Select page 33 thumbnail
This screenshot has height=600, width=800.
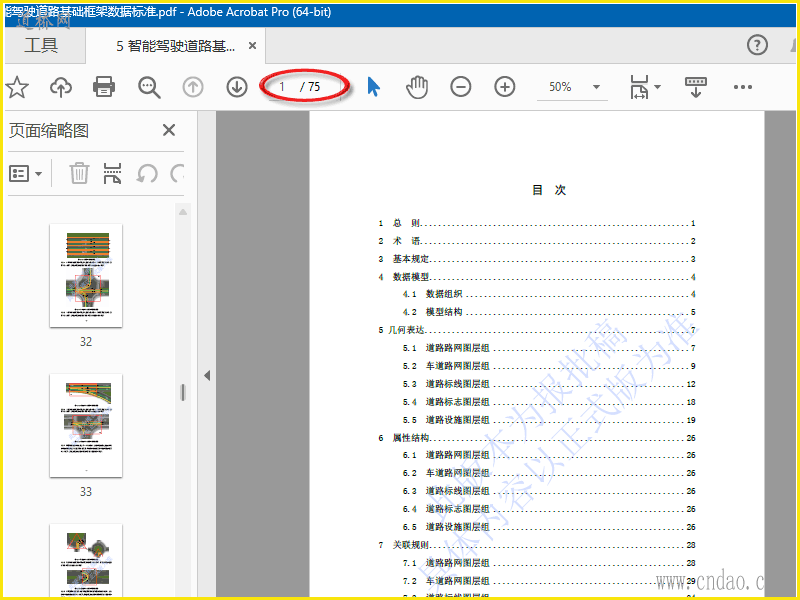pos(86,426)
